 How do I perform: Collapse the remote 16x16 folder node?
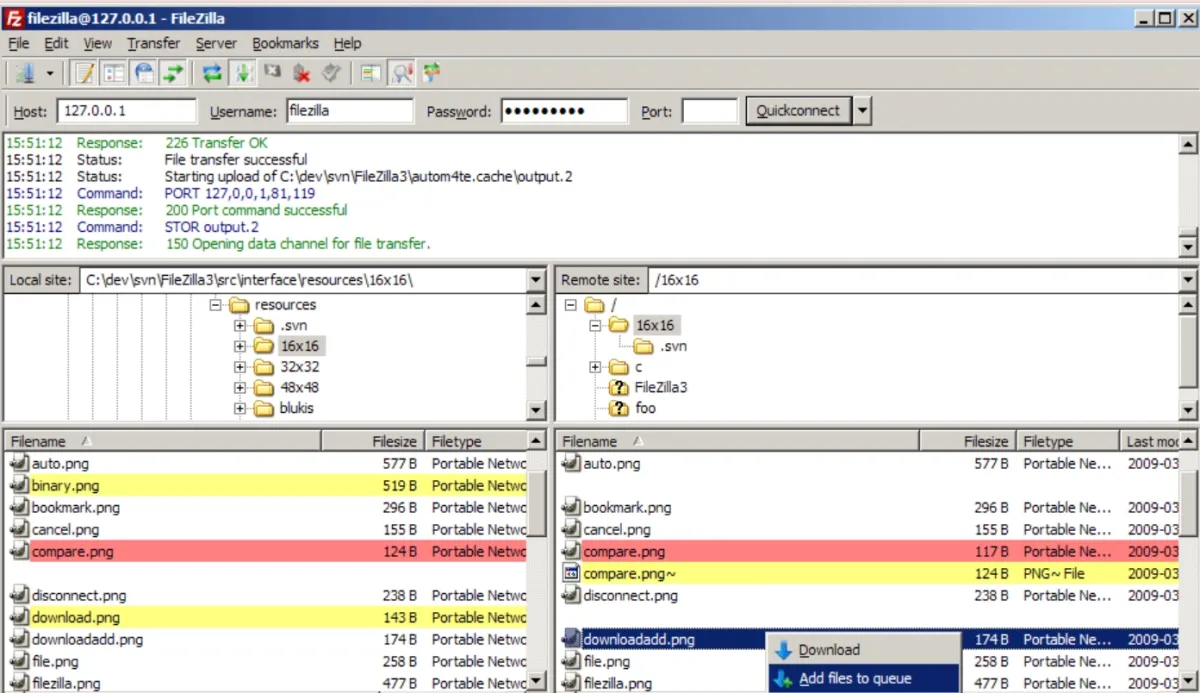pos(594,325)
